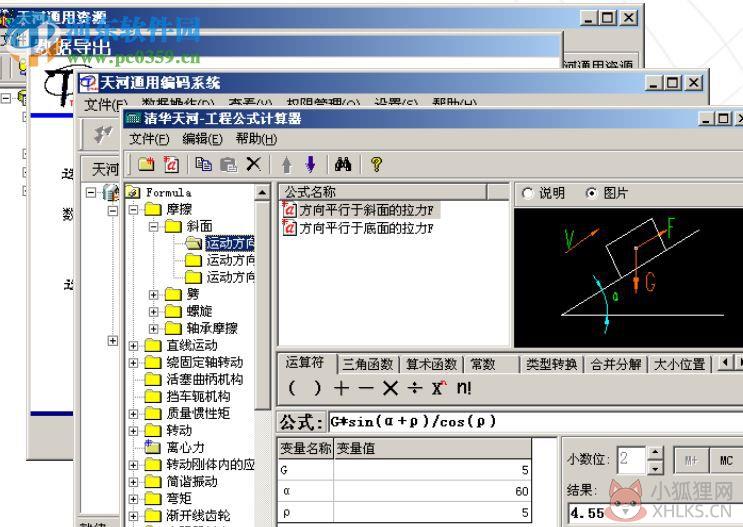Select the 图片 radio button
743x527 pixels.
point(591,193)
